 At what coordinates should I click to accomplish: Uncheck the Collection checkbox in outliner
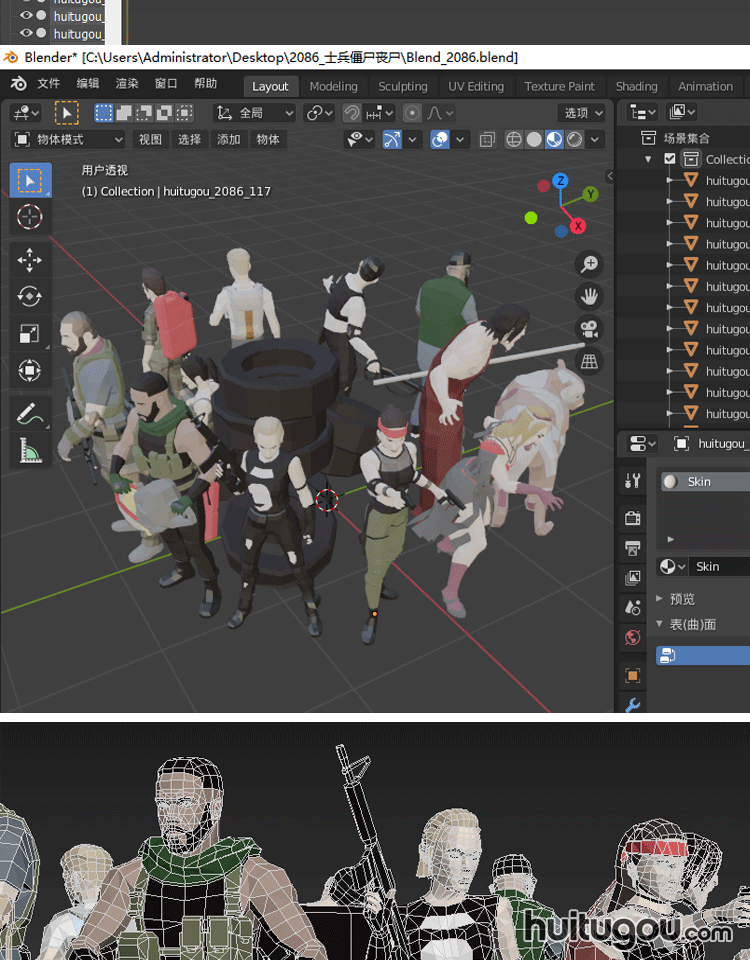(670, 159)
